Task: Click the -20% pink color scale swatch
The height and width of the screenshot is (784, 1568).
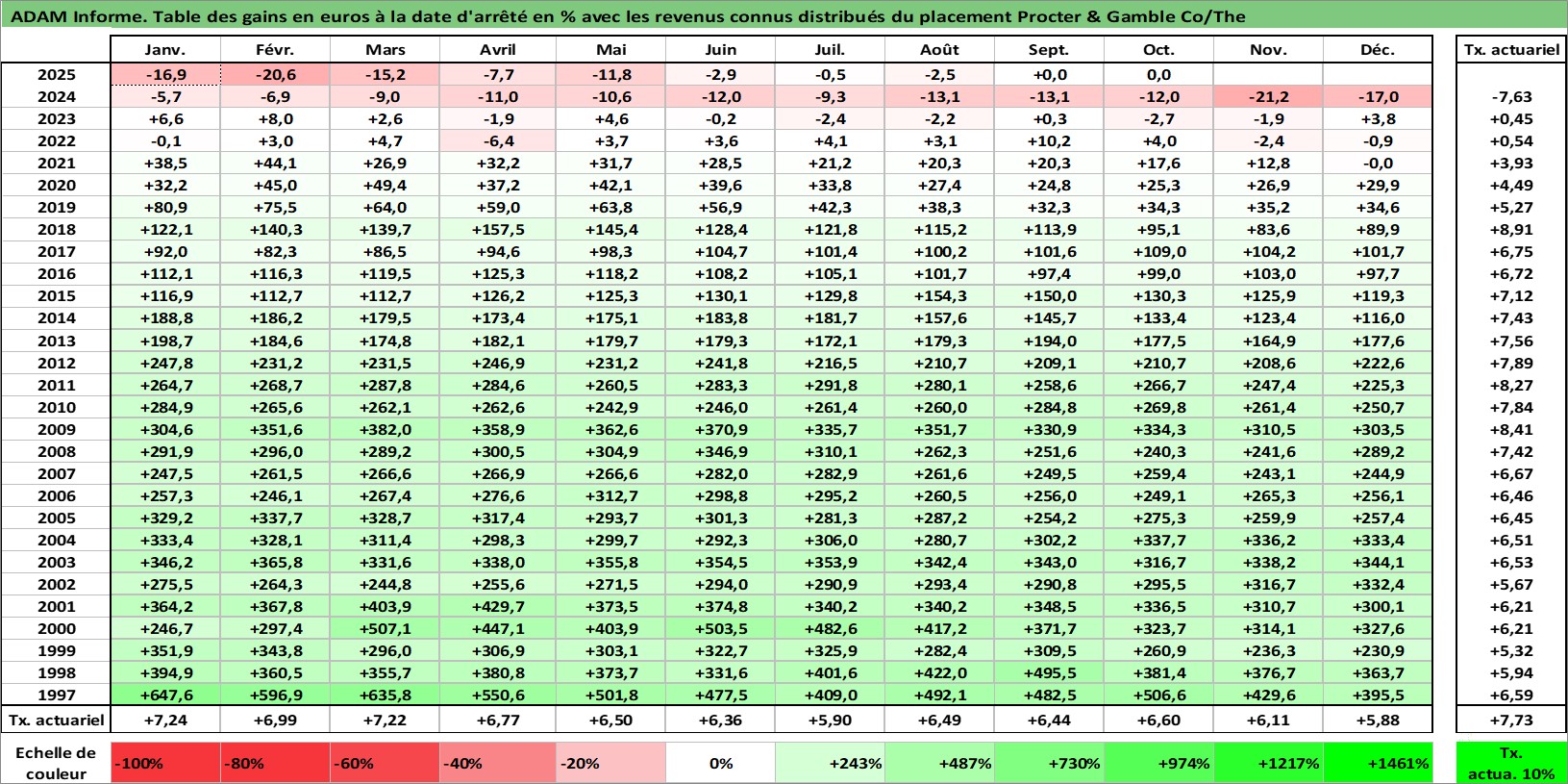Action: tap(610, 763)
